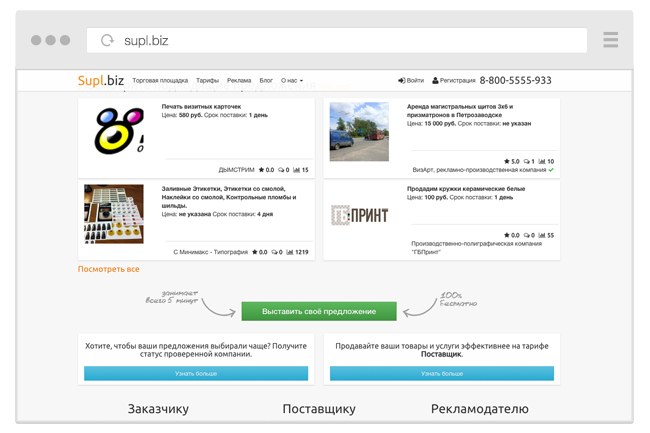Open the browser hamburger menu
650x433 pixels.
coord(610,40)
